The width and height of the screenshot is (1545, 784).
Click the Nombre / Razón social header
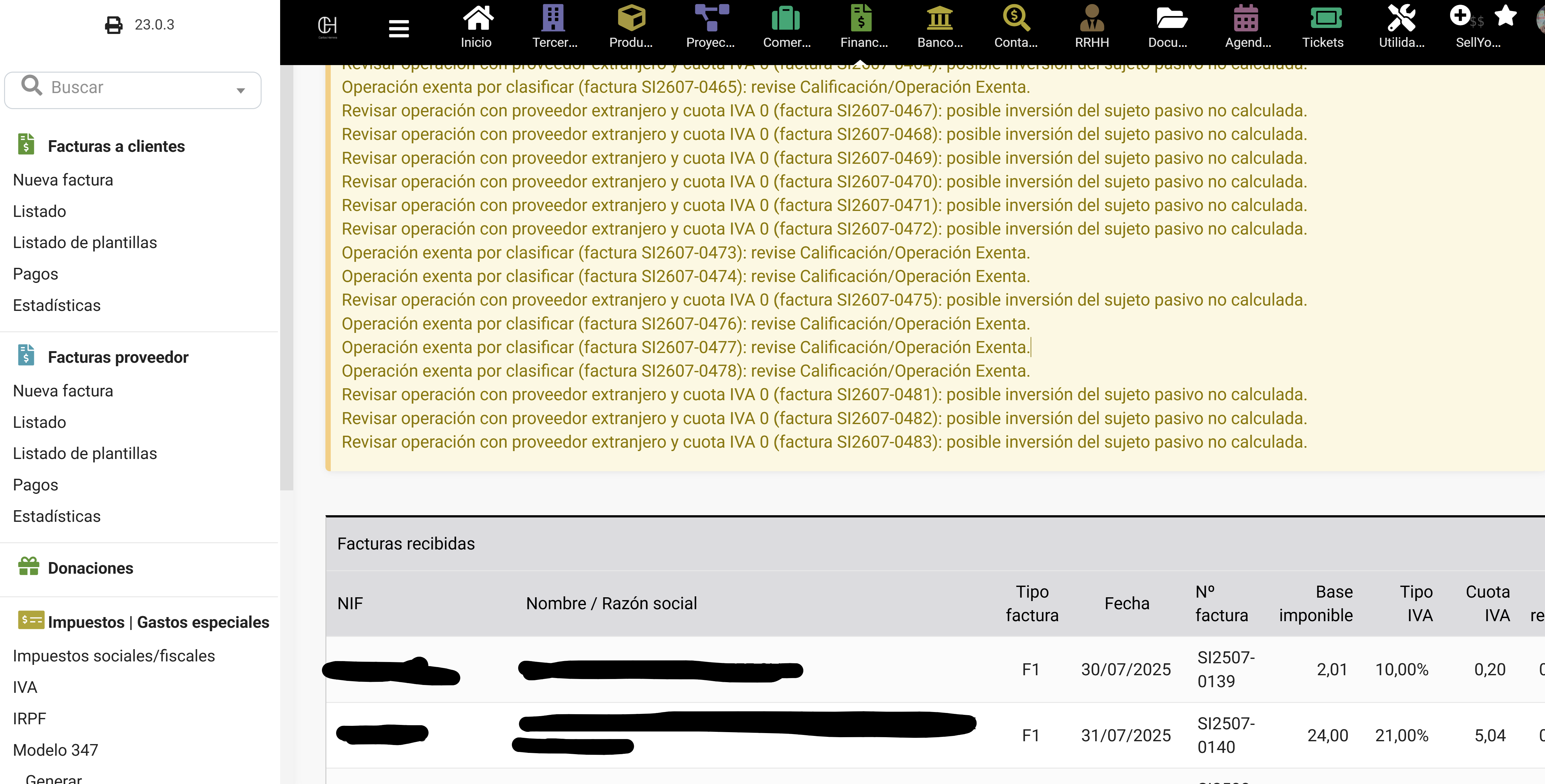611,604
